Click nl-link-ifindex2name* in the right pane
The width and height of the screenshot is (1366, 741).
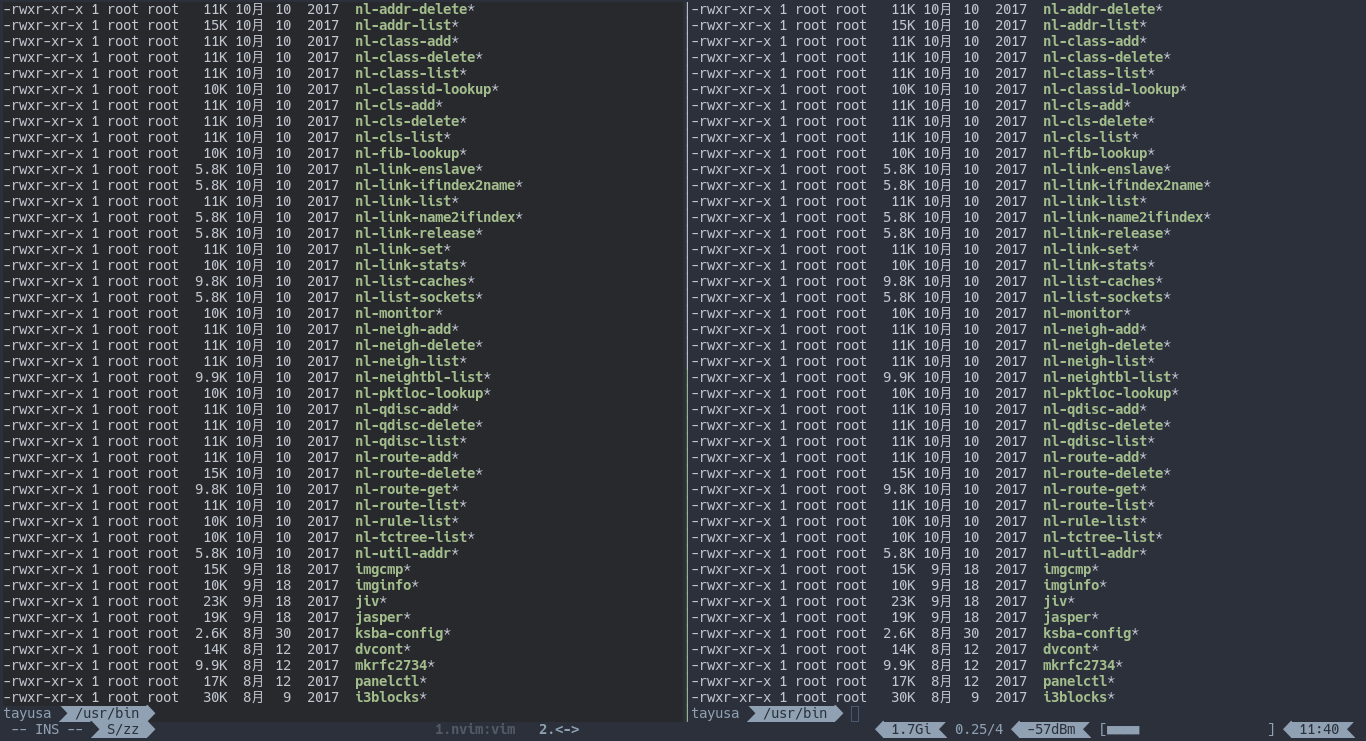pos(1127,185)
